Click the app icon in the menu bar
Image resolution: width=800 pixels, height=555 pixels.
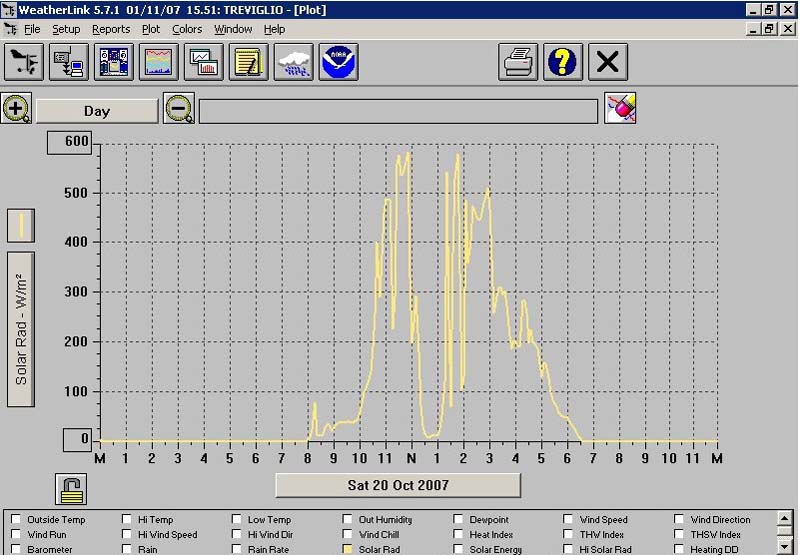pyautogui.click(x=10, y=29)
